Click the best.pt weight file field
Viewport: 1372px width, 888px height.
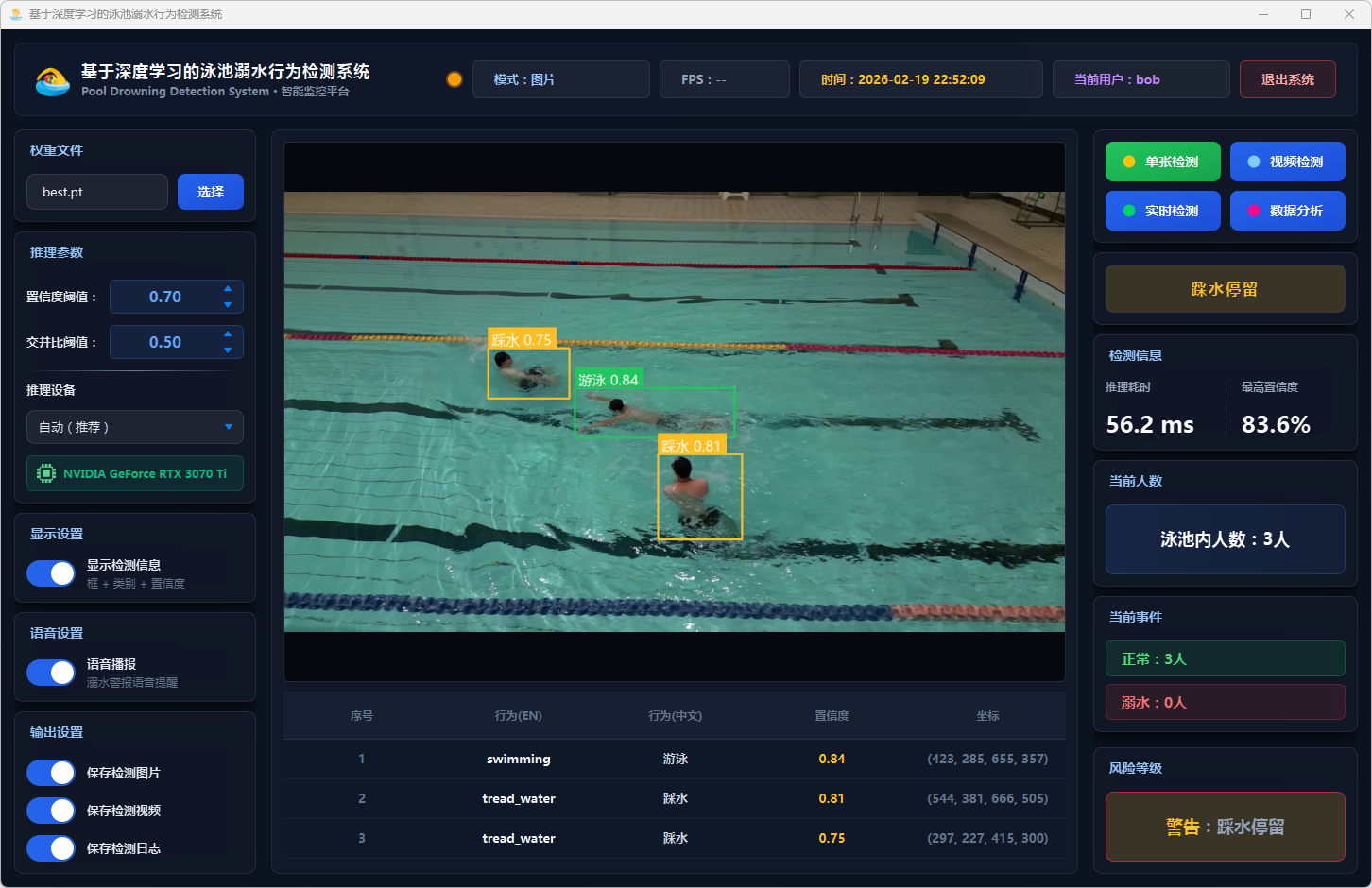coord(97,192)
